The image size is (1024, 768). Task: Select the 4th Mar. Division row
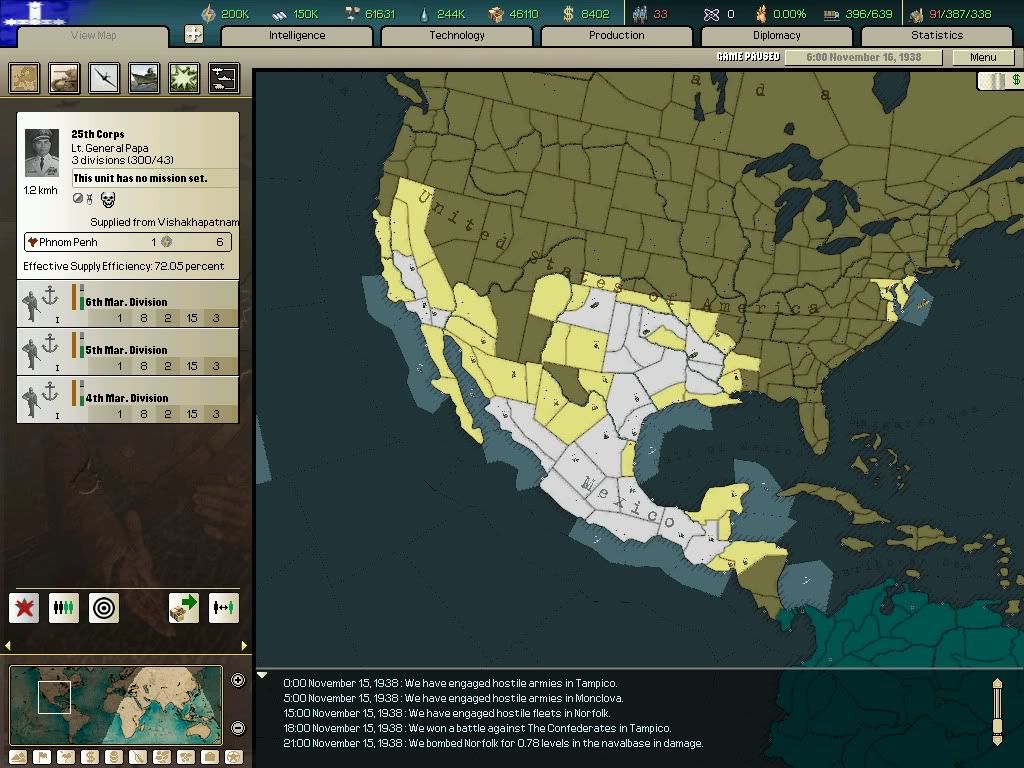click(x=128, y=400)
